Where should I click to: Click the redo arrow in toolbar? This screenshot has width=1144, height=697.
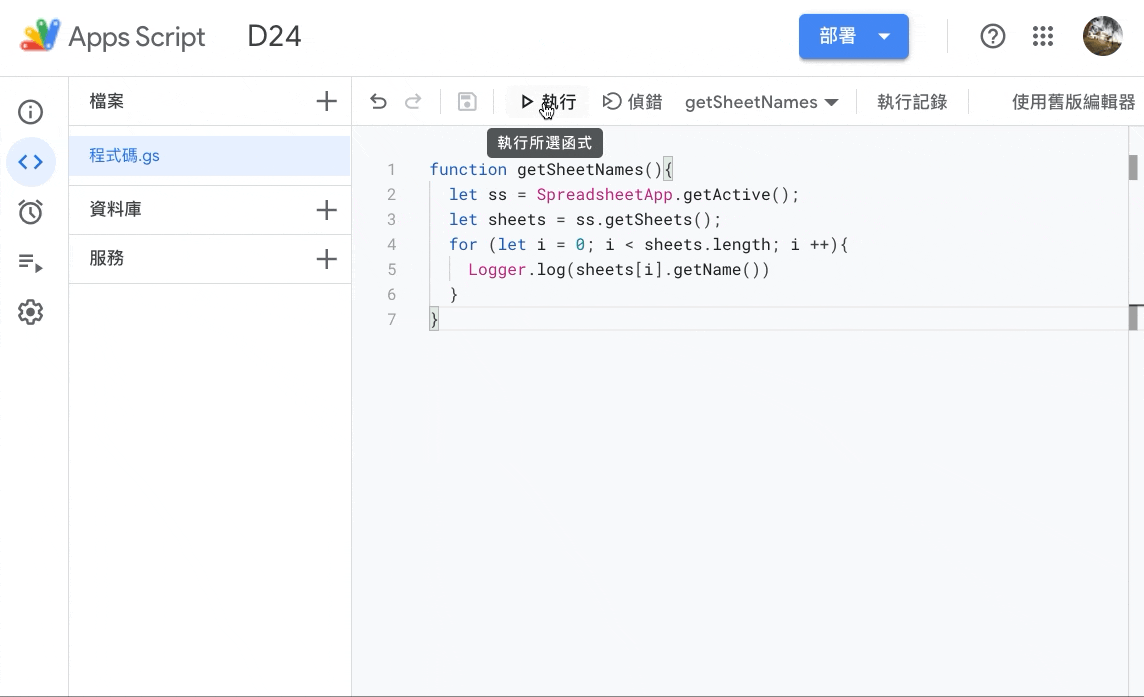click(x=413, y=102)
